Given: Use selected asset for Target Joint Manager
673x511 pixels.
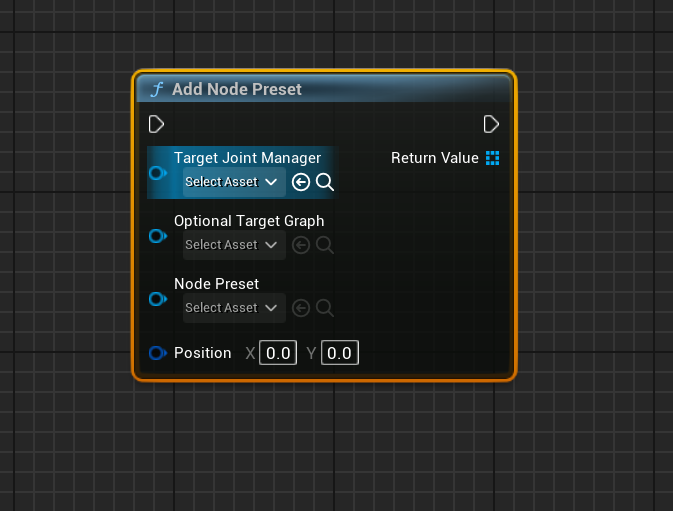Looking at the screenshot, I should pos(301,182).
